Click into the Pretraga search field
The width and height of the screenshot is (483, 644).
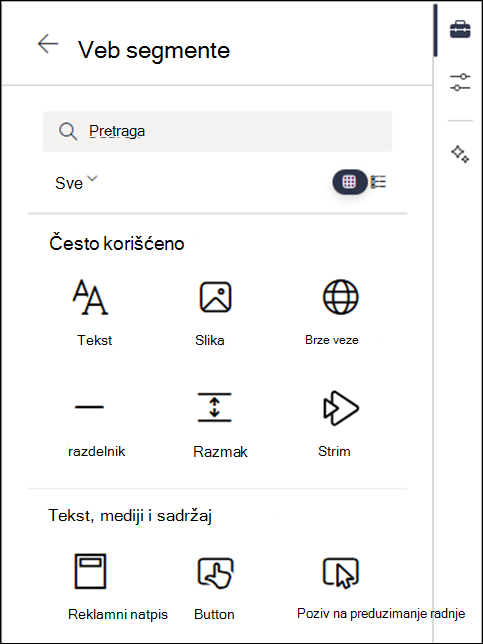point(217,131)
